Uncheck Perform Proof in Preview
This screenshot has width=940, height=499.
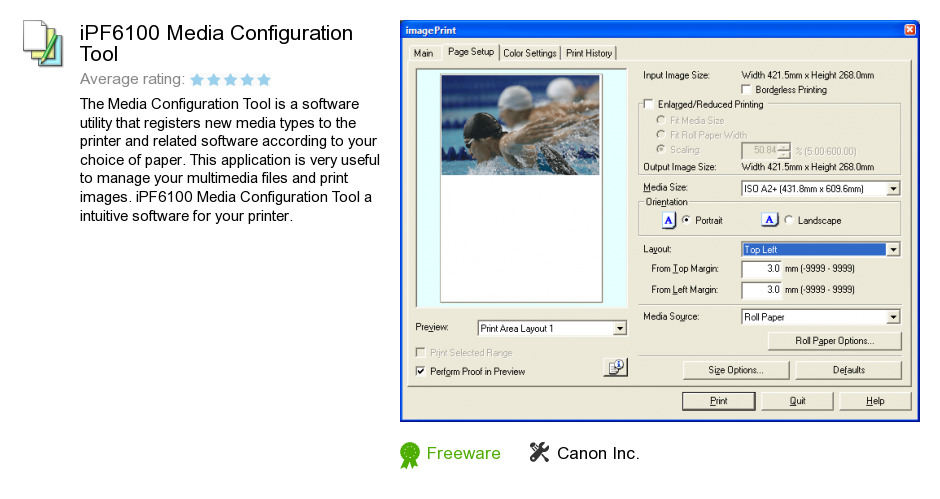tap(420, 371)
